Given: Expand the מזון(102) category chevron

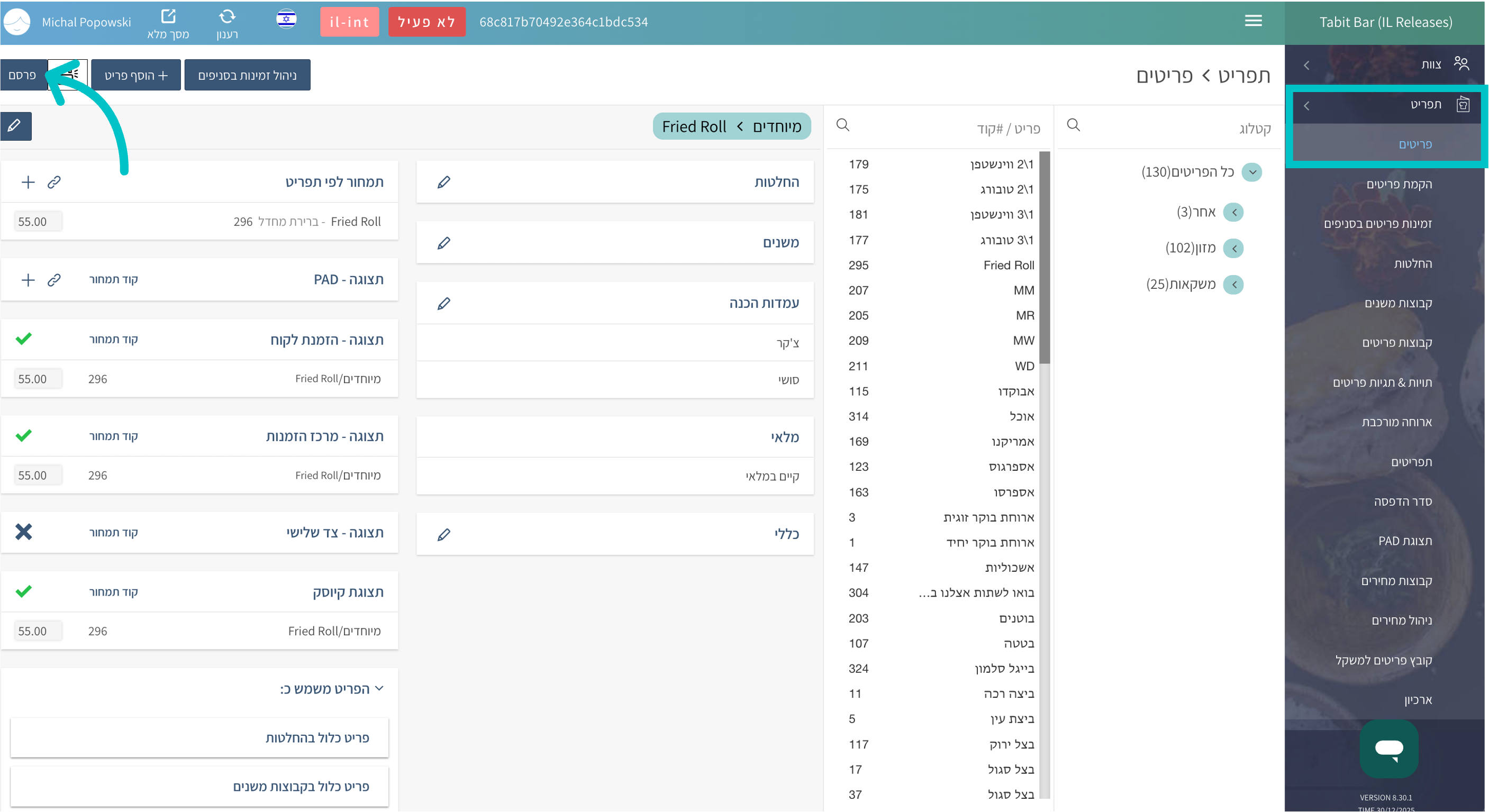Looking at the screenshot, I should 1233,249.
